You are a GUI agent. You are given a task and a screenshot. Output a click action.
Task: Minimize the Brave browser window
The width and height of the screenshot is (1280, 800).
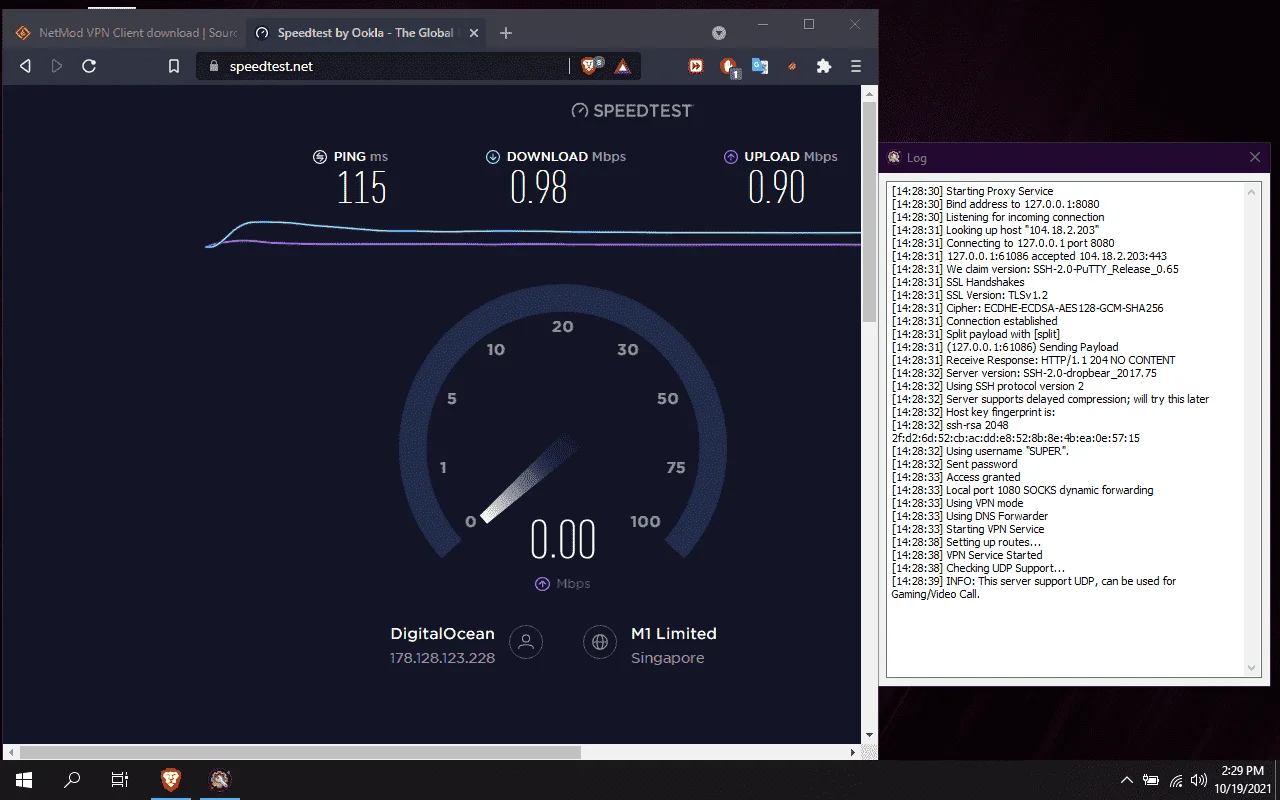tap(764, 24)
